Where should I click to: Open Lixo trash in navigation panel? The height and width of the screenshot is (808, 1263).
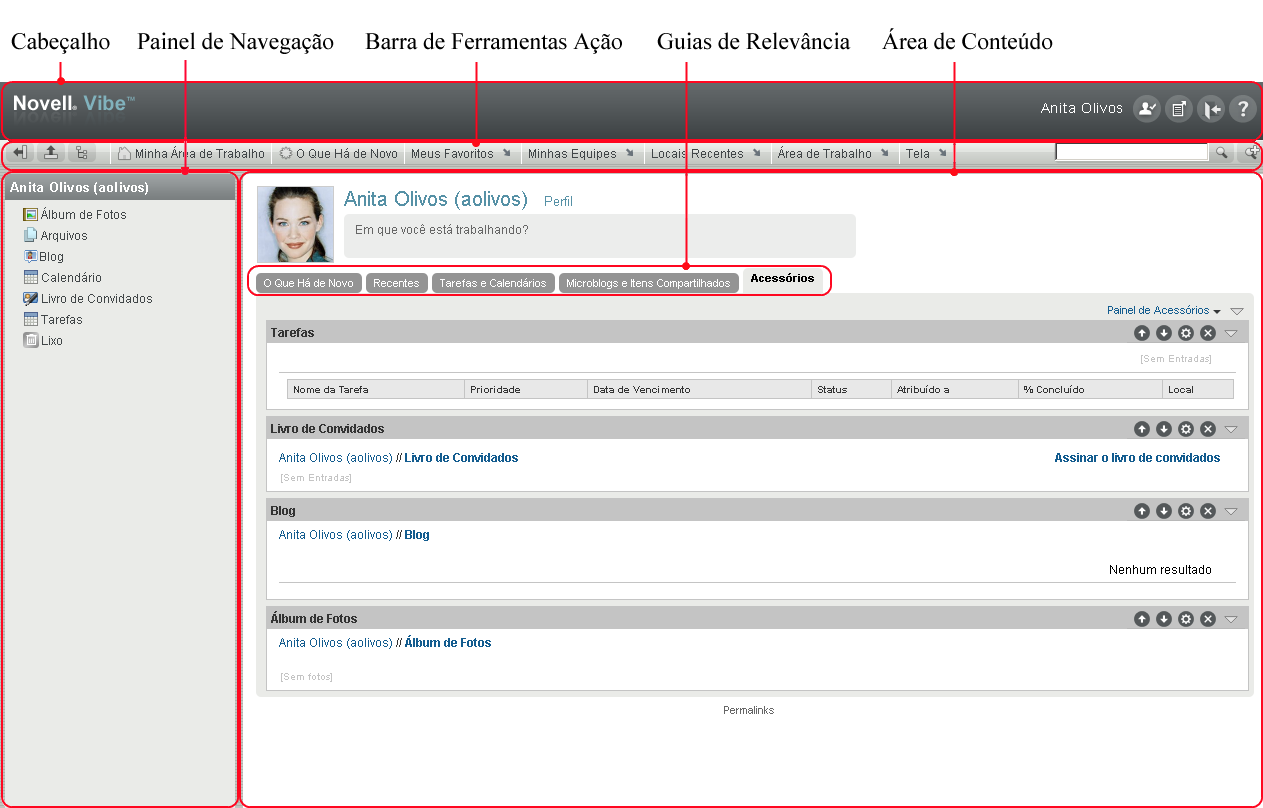click(x=43, y=341)
